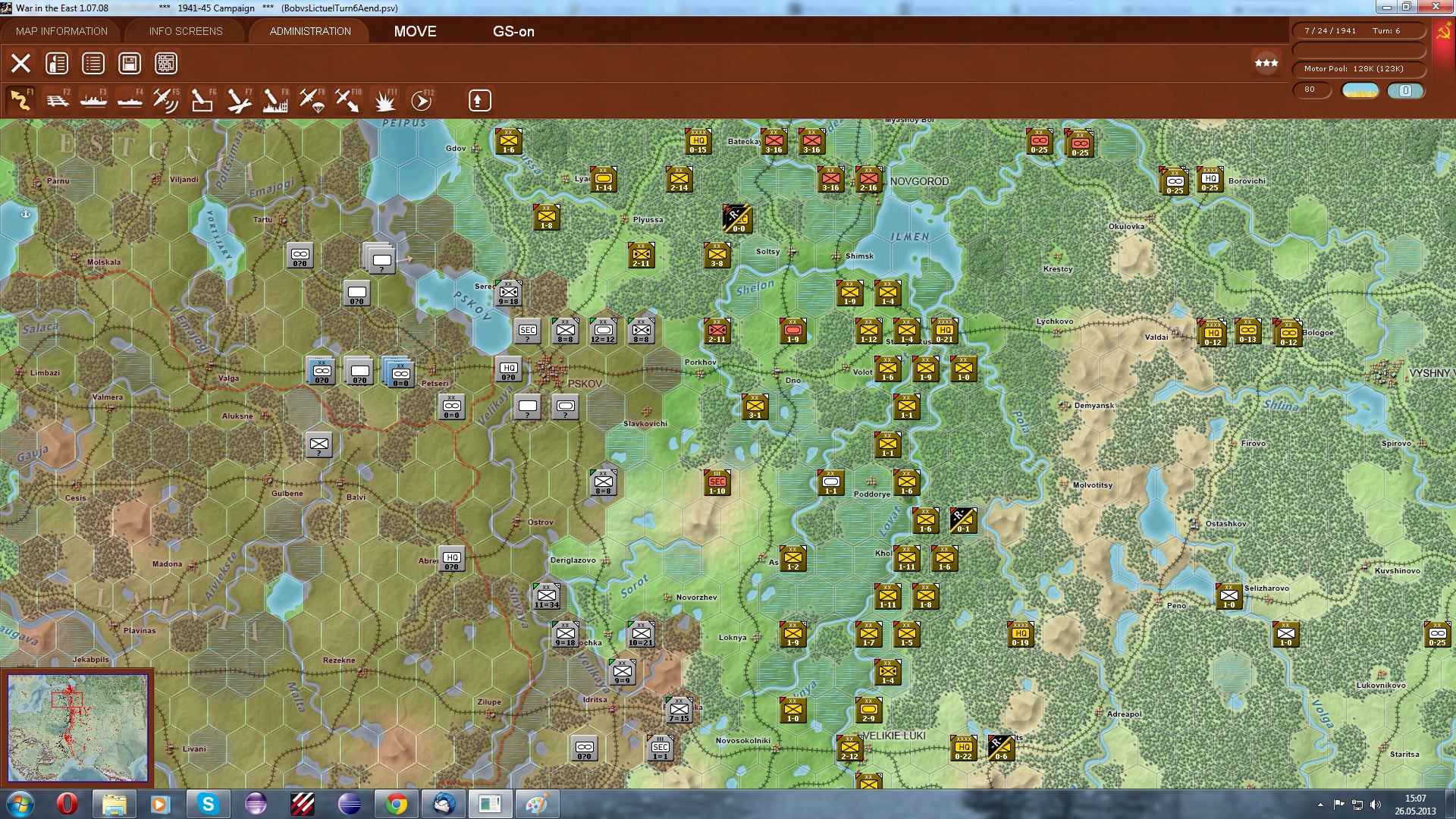
Task: Click the F12 end turn icon
Action: click(x=422, y=100)
